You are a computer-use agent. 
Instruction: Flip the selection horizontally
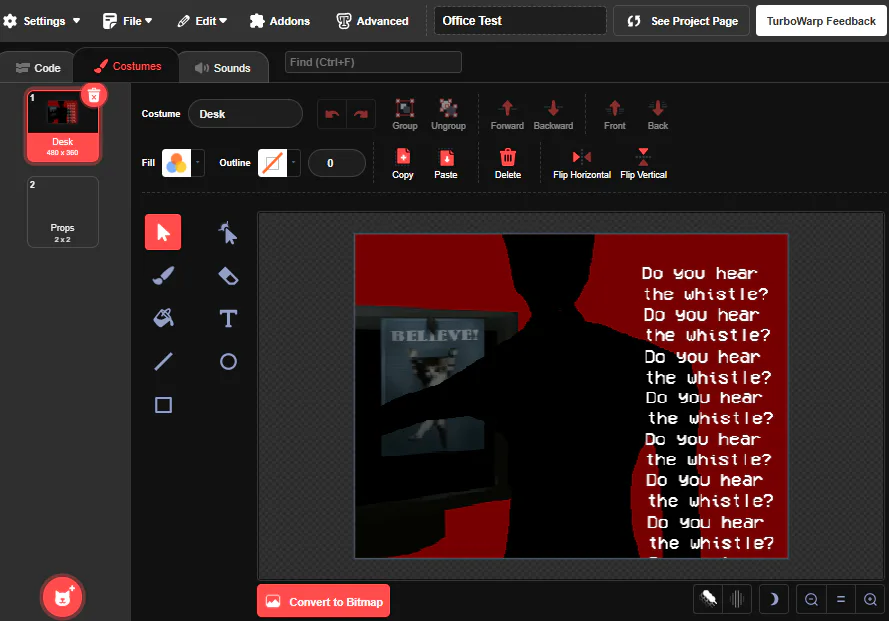(582, 163)
